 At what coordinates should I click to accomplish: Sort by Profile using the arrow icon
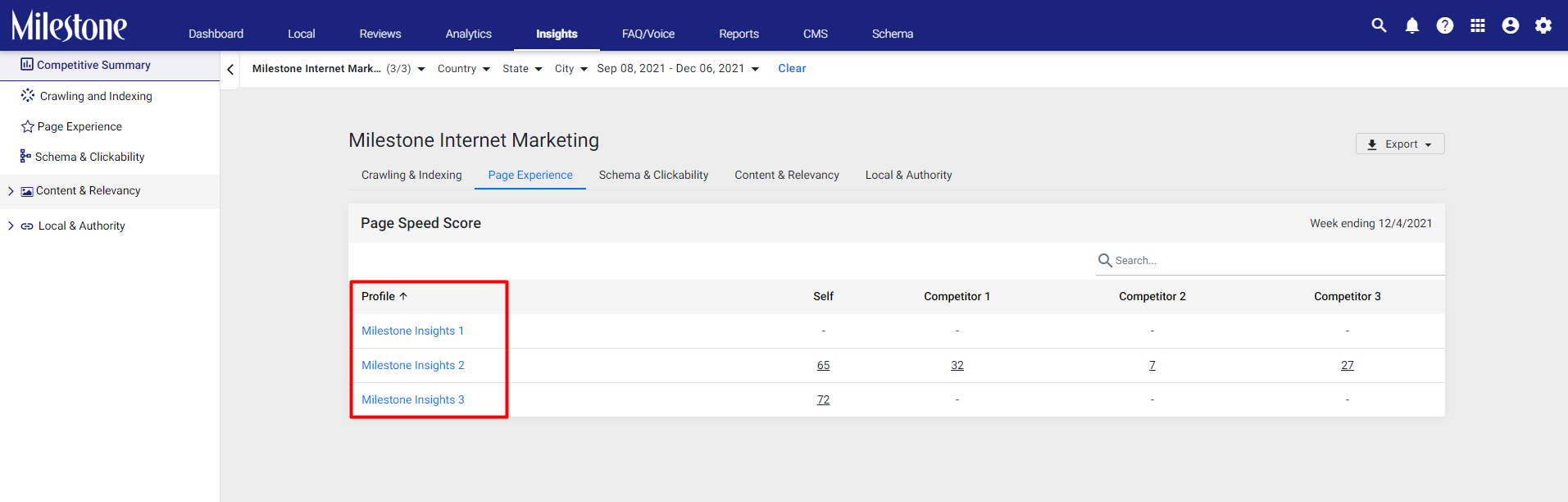[403, 296]
